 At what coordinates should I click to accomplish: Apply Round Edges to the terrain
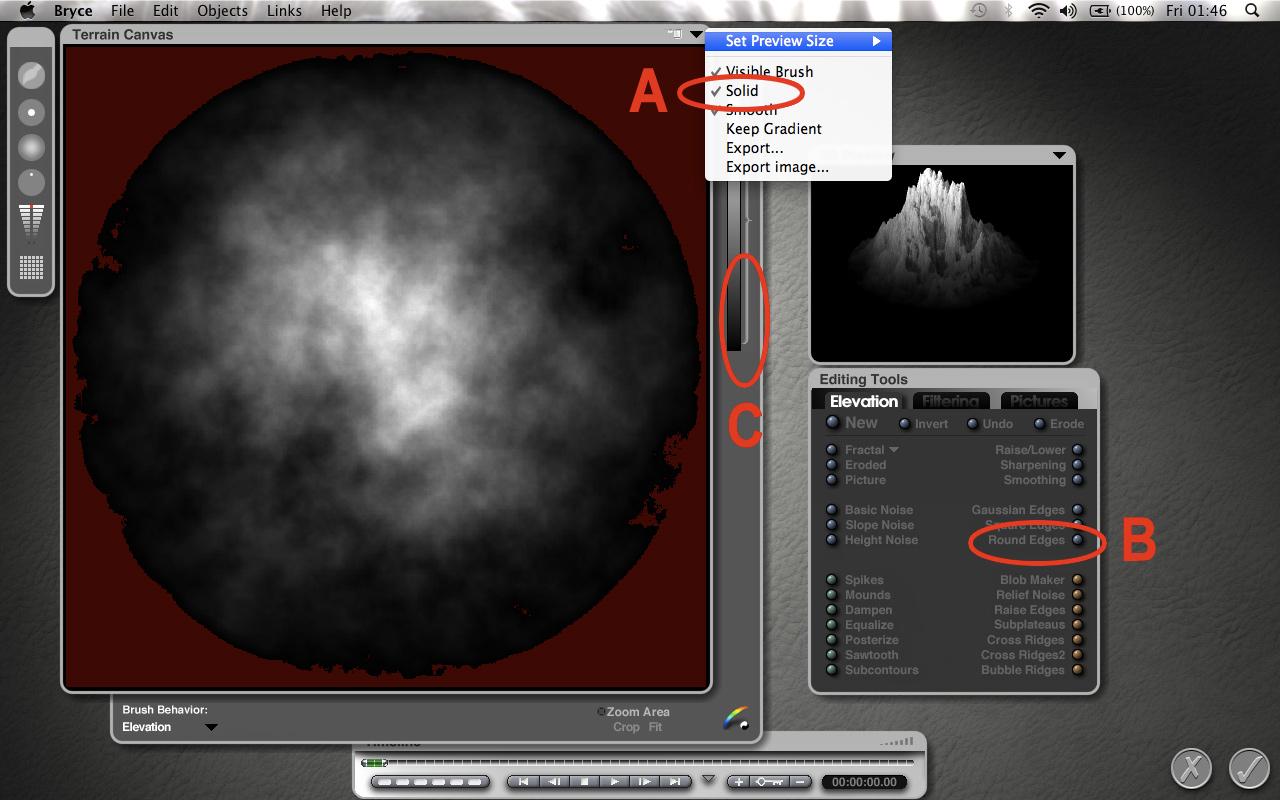pyautogui.click(x=1078, y=540)
